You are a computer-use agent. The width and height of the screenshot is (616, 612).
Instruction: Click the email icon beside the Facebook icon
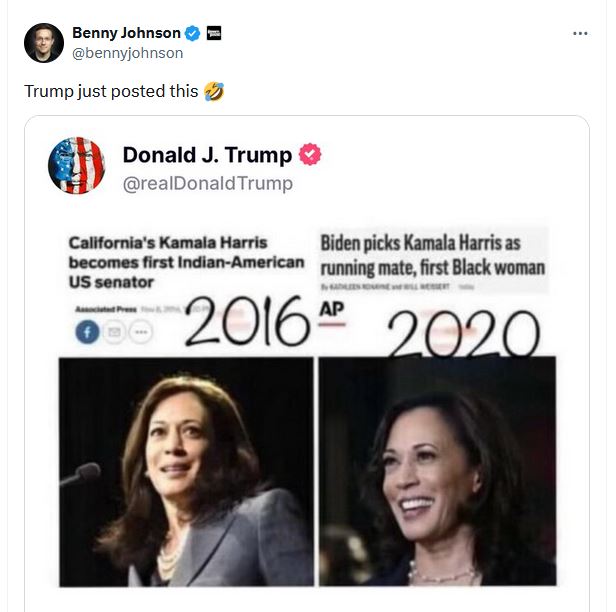113,333
